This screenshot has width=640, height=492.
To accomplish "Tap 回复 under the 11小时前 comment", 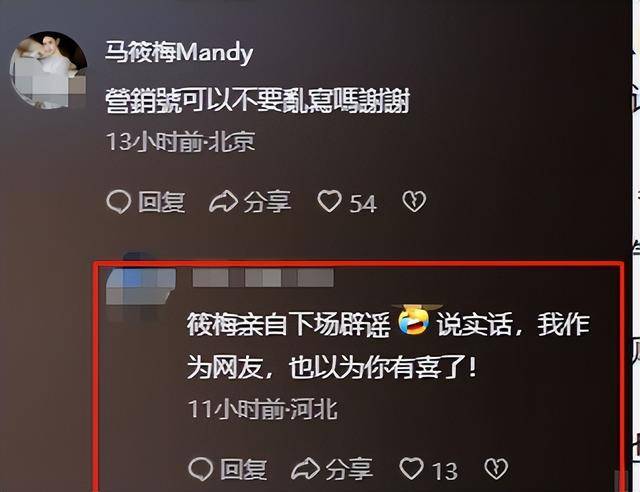I will coord(244,469).
